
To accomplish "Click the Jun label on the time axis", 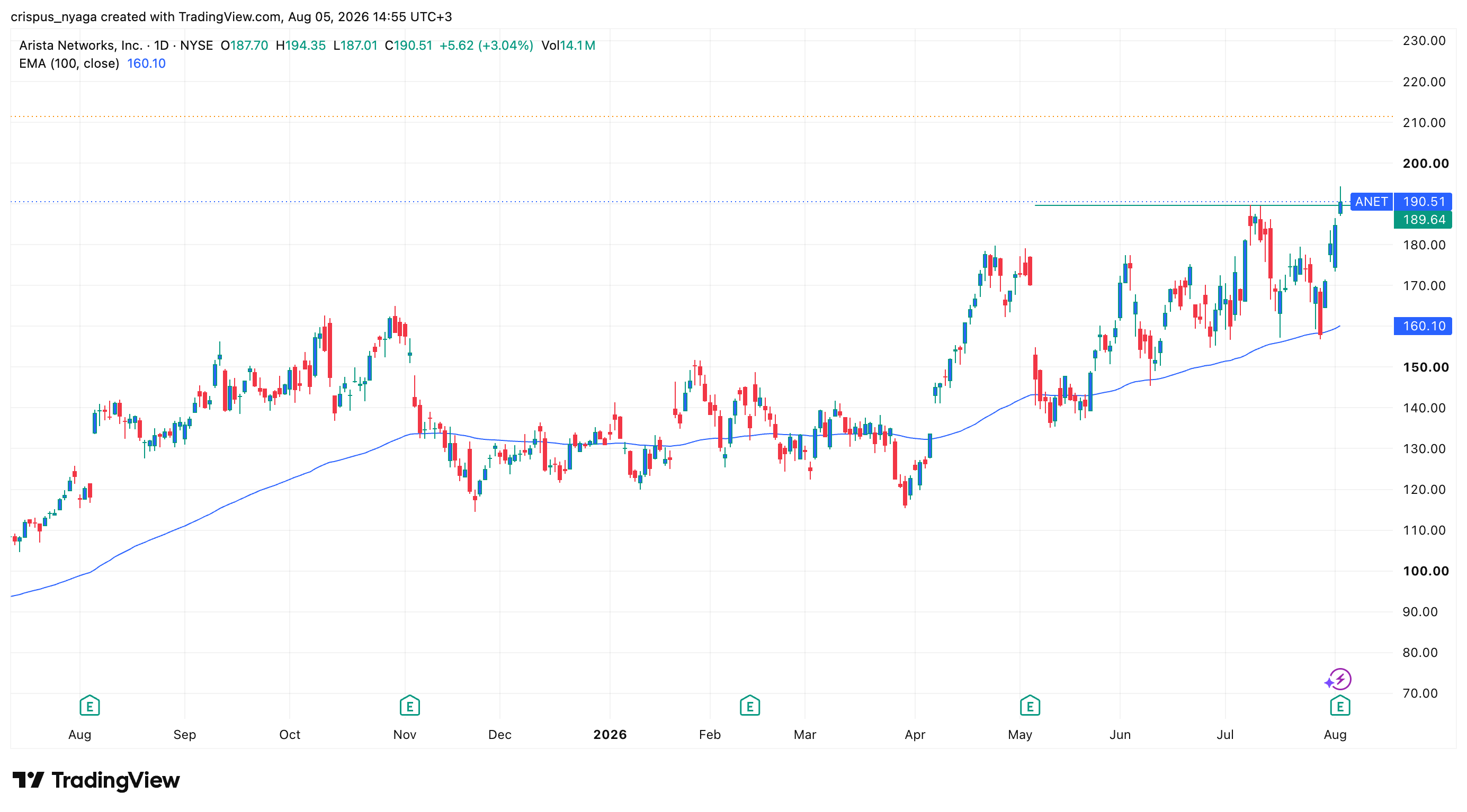I will tap(1120, 735).
